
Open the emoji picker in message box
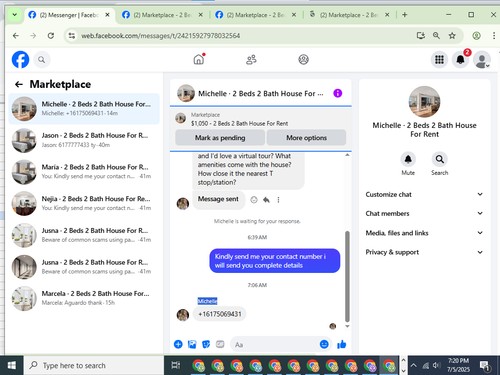click(324, 344)
